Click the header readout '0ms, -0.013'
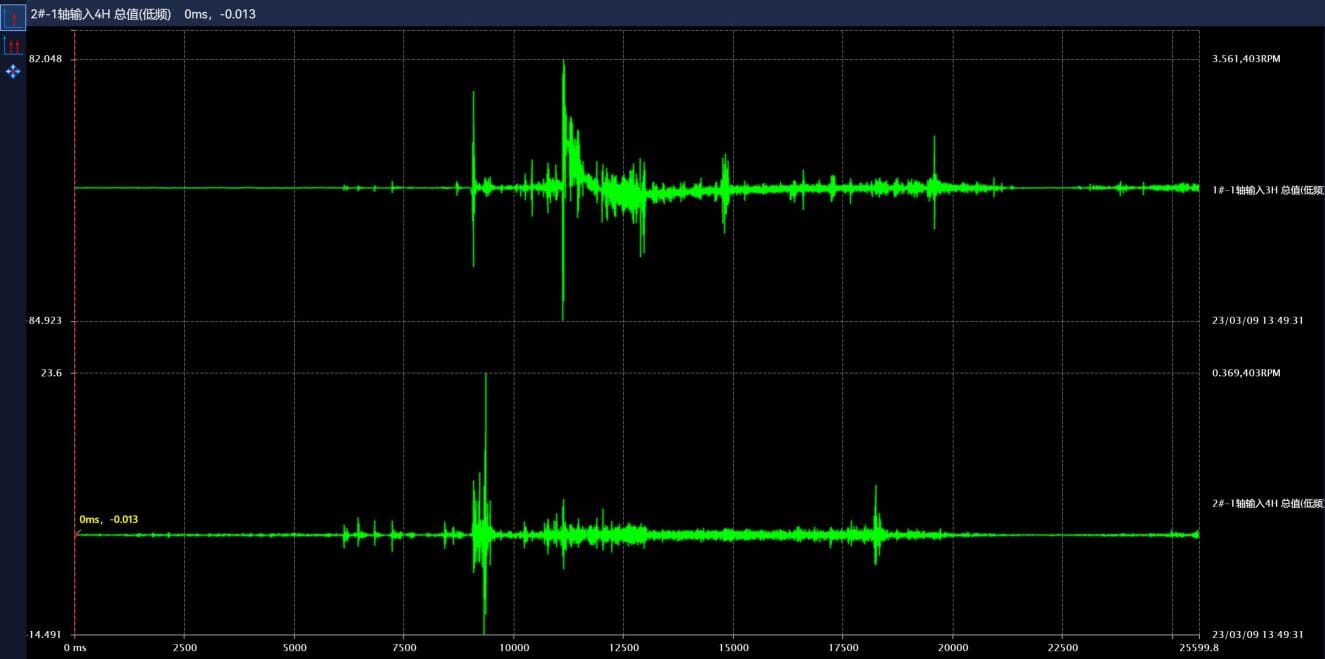Viewport: 1325px width, 659px height. (220, 14)
